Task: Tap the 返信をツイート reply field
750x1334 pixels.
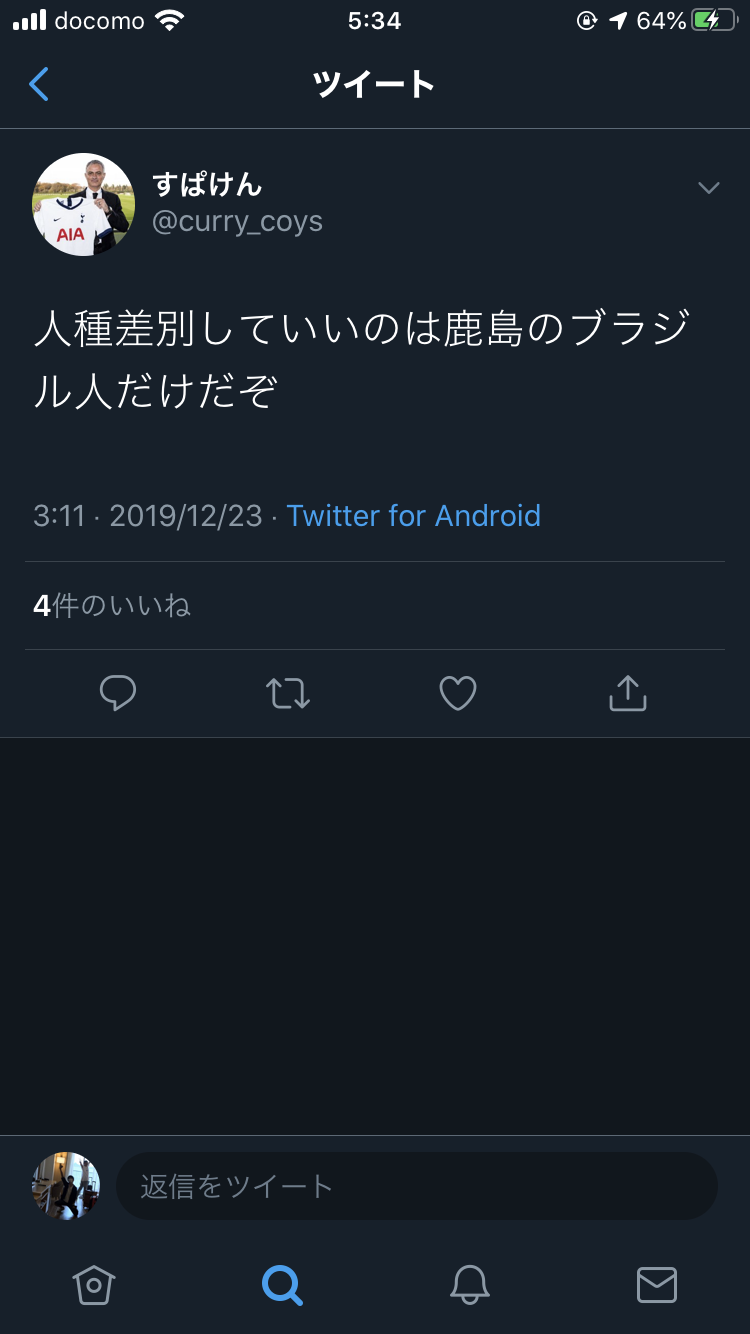Action: pyautogui.click(x=416, y=1186)
